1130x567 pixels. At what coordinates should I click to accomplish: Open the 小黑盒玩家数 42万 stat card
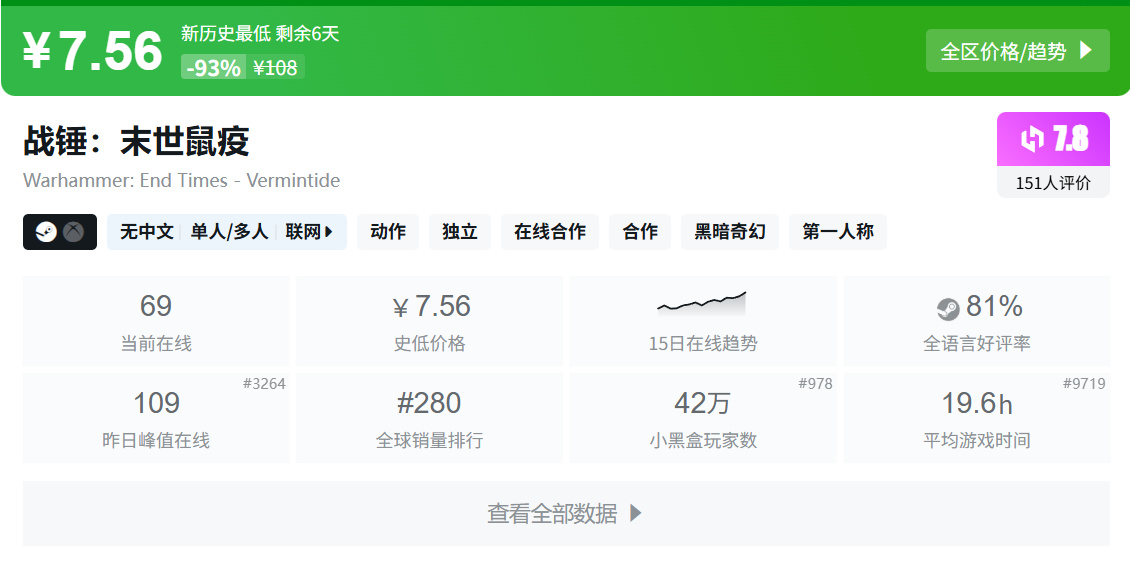point(702,418)
